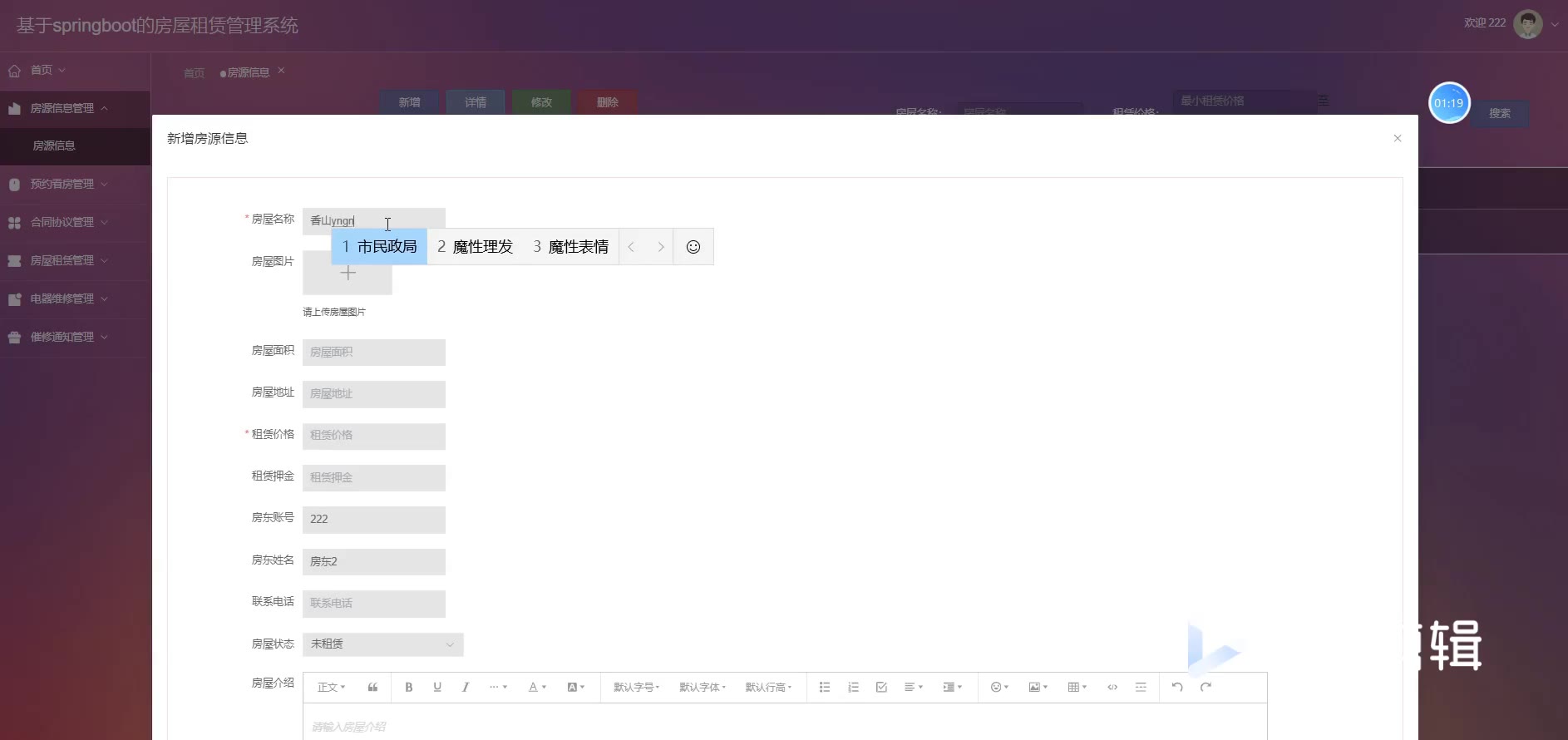Collapse the 房源信息管理 sidebar menu
The image size is (1568, 740).
[75, 109]
